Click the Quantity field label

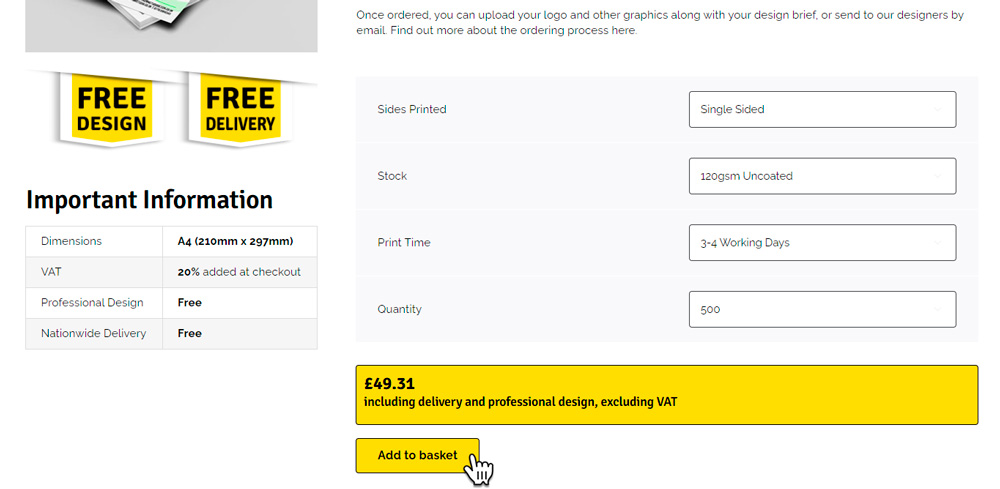399,309
